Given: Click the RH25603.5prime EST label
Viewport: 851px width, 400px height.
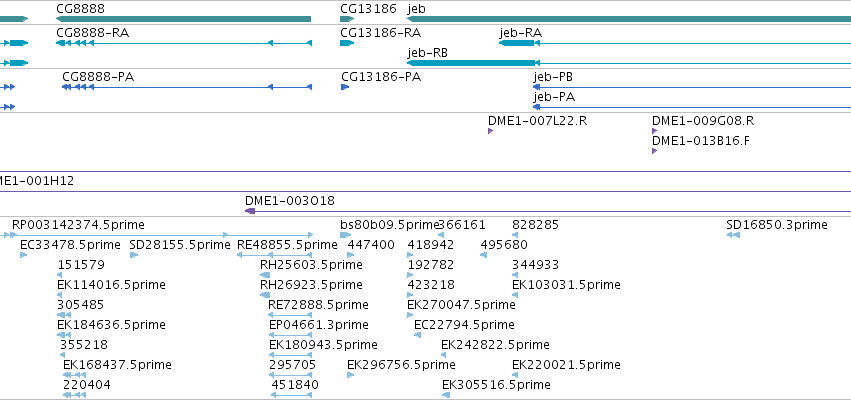Looking at the screenshot, I should click(312, 265).
